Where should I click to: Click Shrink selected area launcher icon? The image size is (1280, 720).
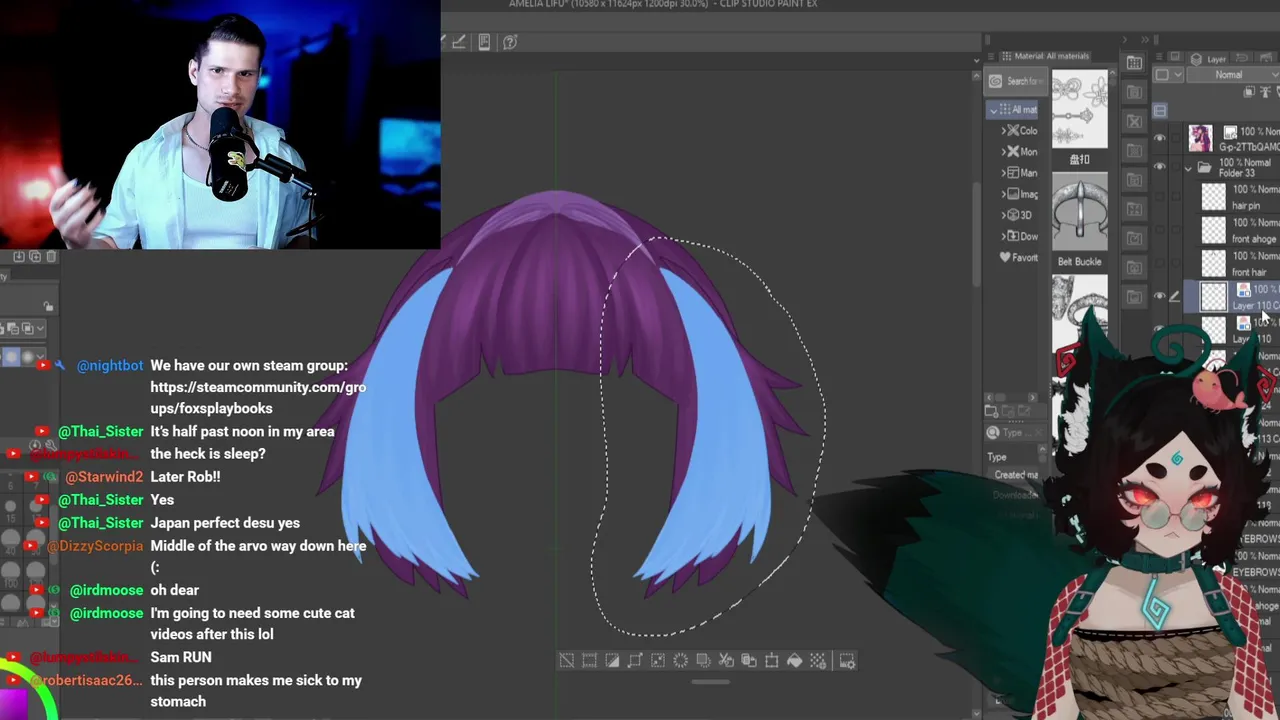coord(658,661)
